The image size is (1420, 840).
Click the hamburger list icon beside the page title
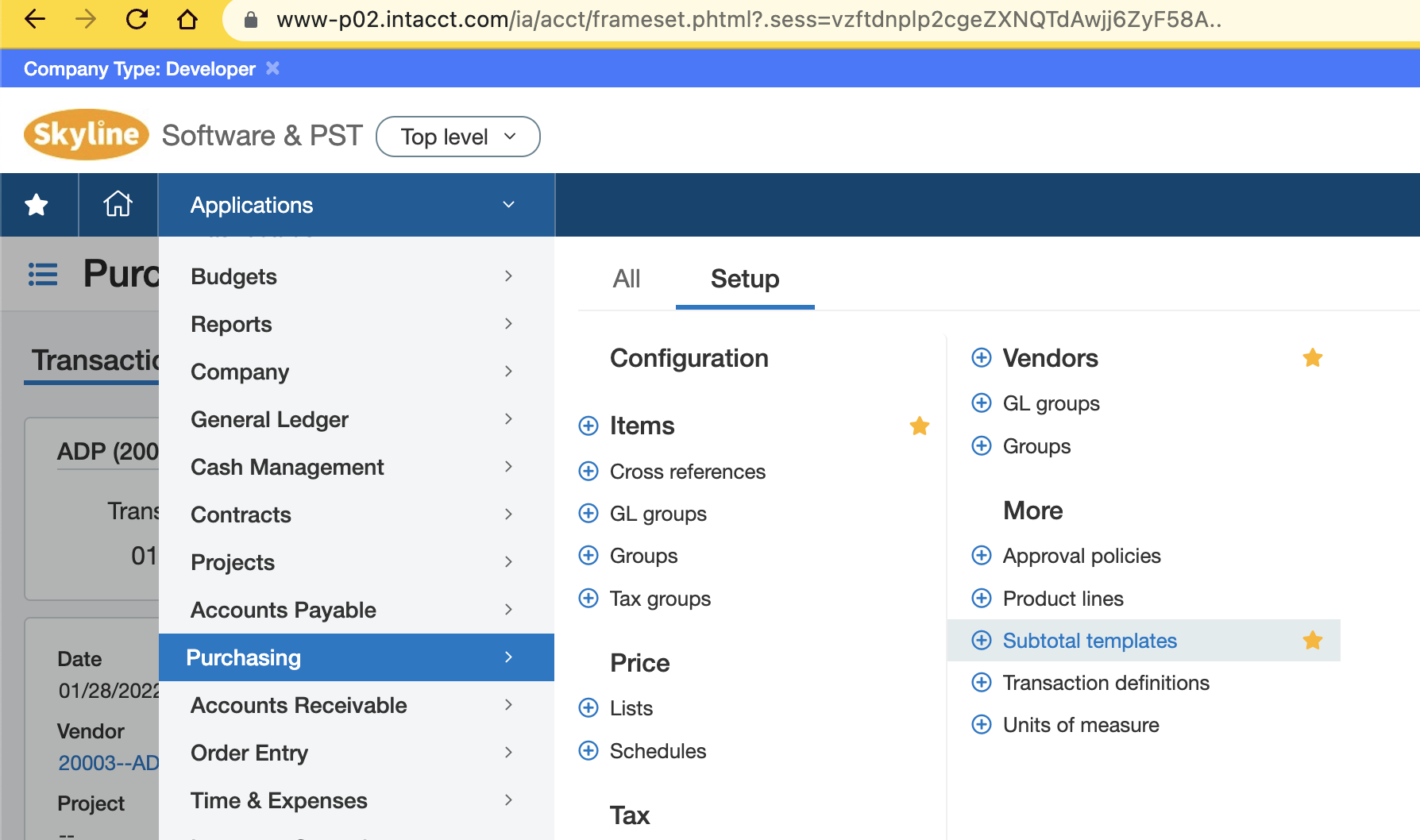click(x=42, y=273)
